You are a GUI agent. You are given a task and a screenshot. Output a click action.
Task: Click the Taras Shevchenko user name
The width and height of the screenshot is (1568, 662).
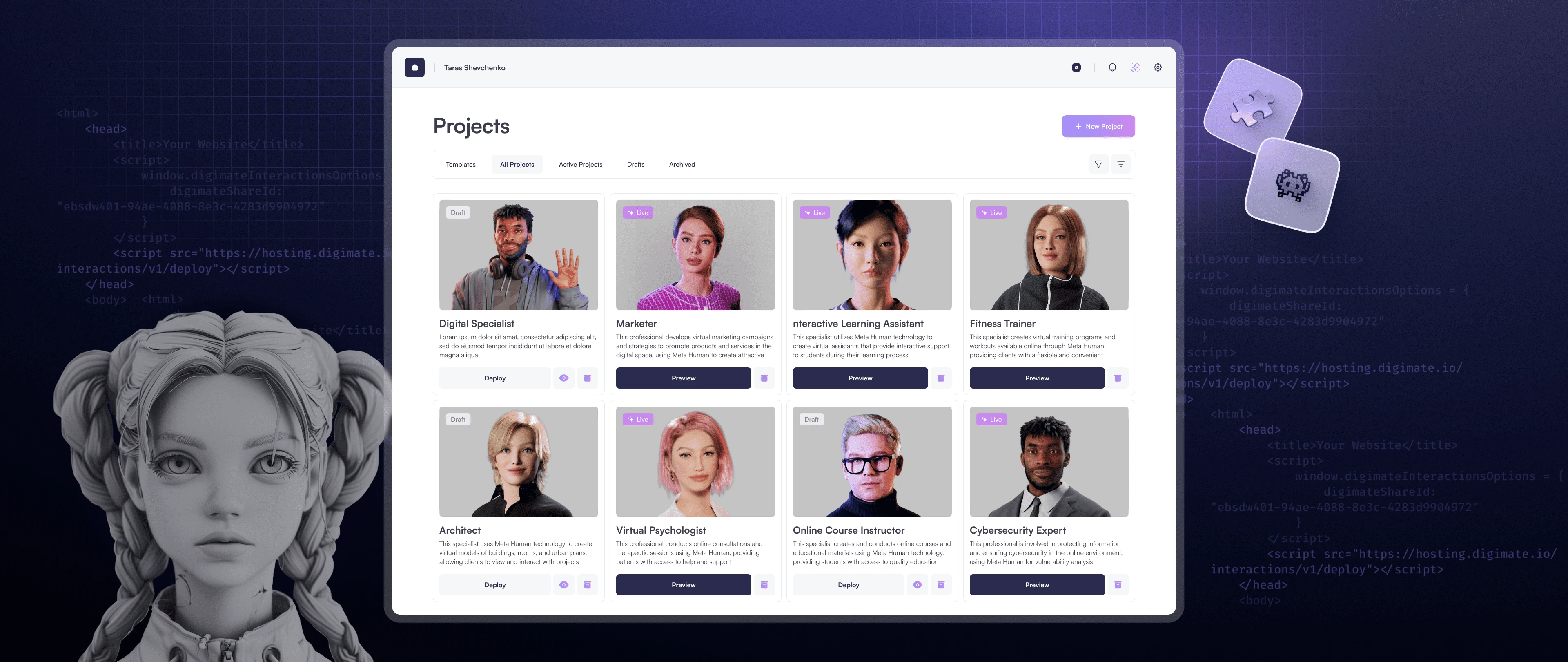pyautogui.click(x=475, y=67)
